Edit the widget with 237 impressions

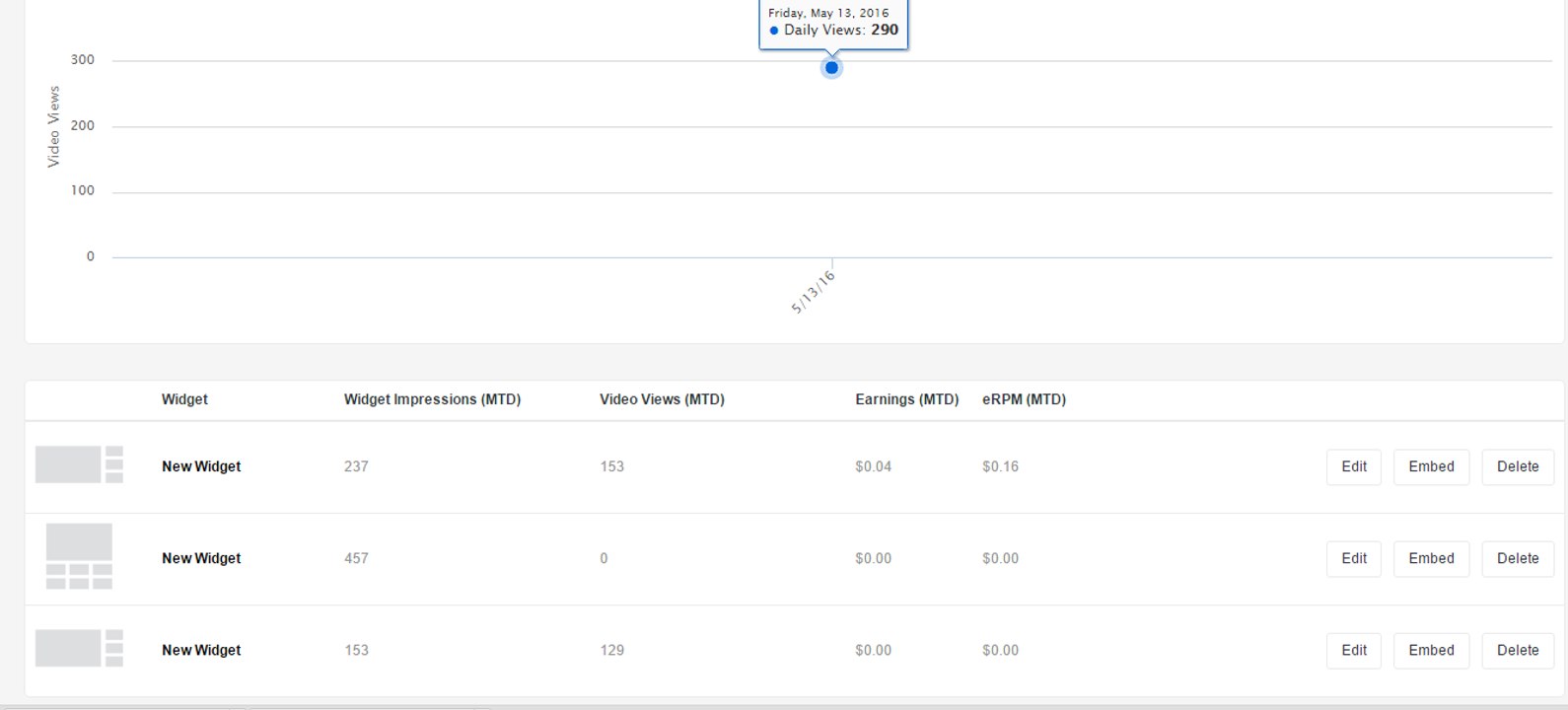point(1354,466)
